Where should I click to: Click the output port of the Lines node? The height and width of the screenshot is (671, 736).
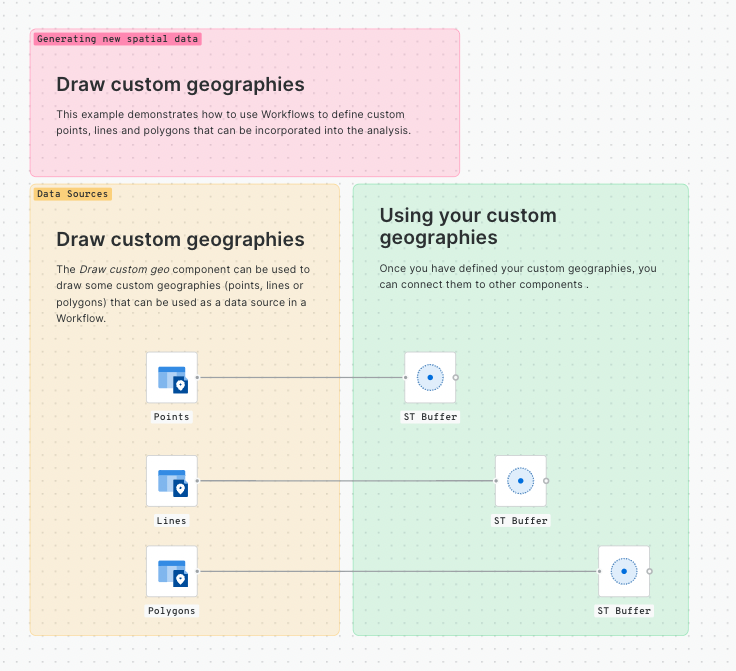pyautogui.click(x=198, y=481)
